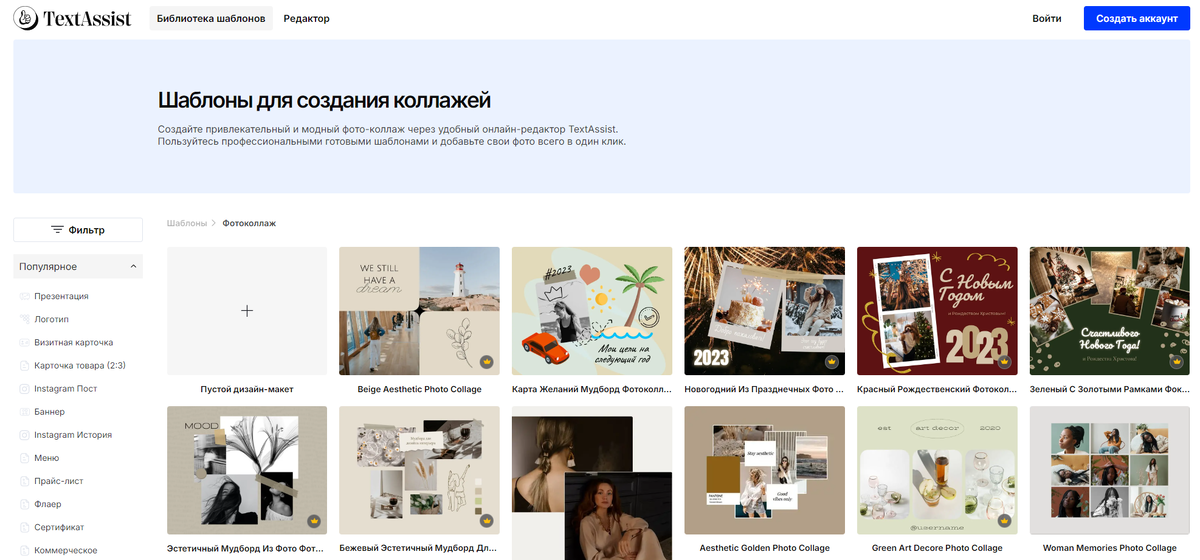Open the Aesthetic Golden Photo Collage thumbnail
The width and height of the screenshot is (1200, 560).
[765, 470]
